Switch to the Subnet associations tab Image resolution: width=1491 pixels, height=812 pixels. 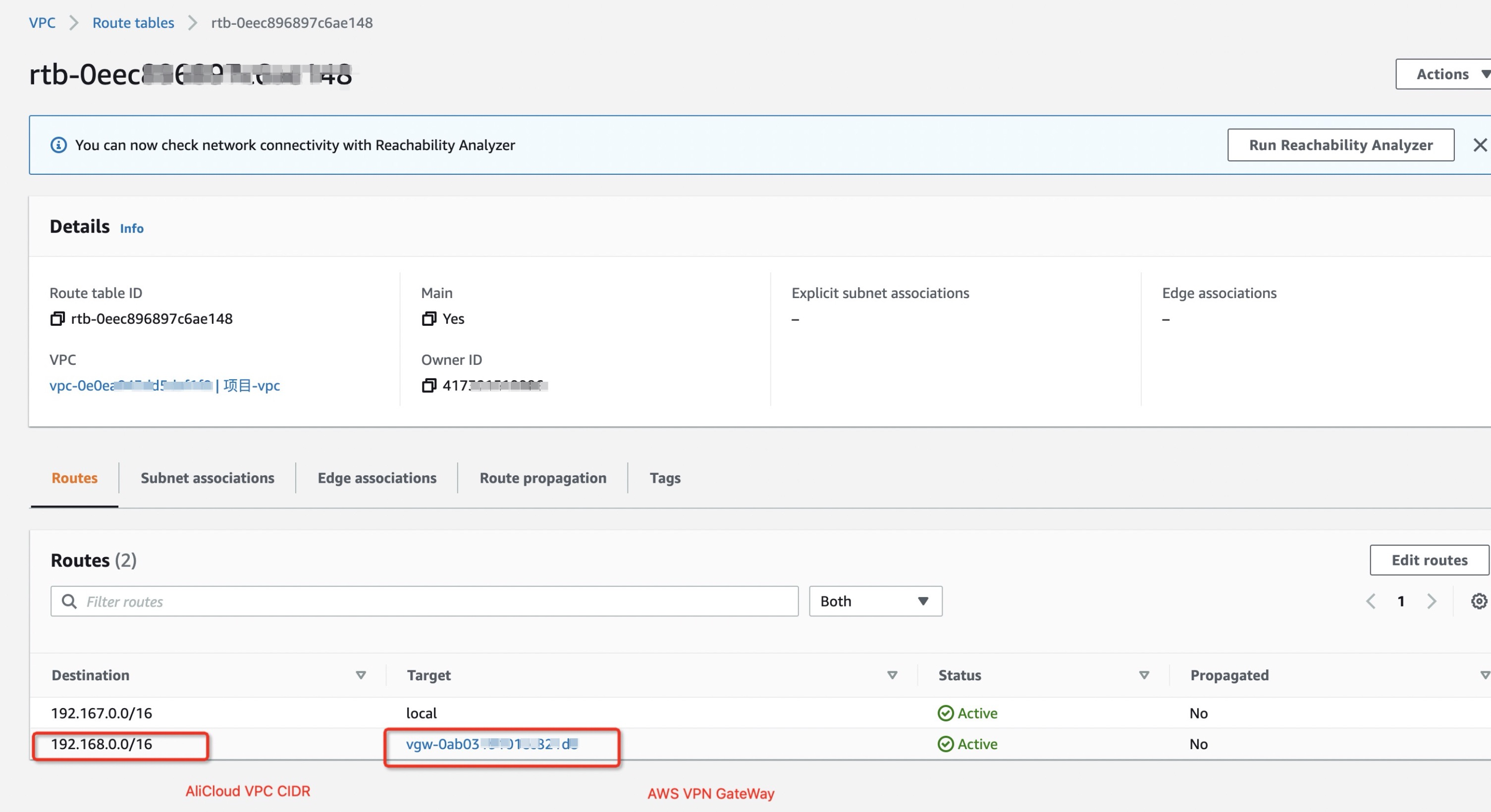(x=207, y=478)
